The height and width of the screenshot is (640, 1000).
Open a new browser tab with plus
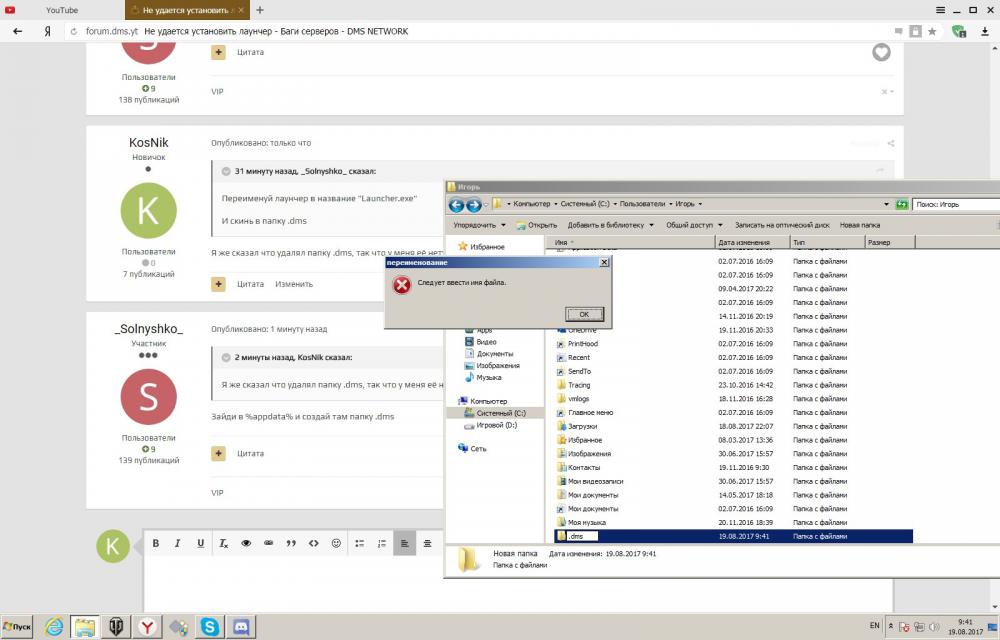260,10
